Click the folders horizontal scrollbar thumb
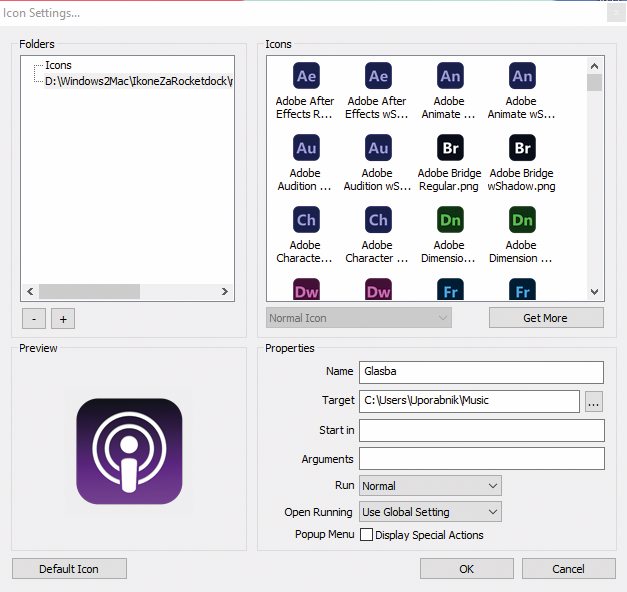The height and width of the screenshot is (592, 627). (x=89, y=292)
